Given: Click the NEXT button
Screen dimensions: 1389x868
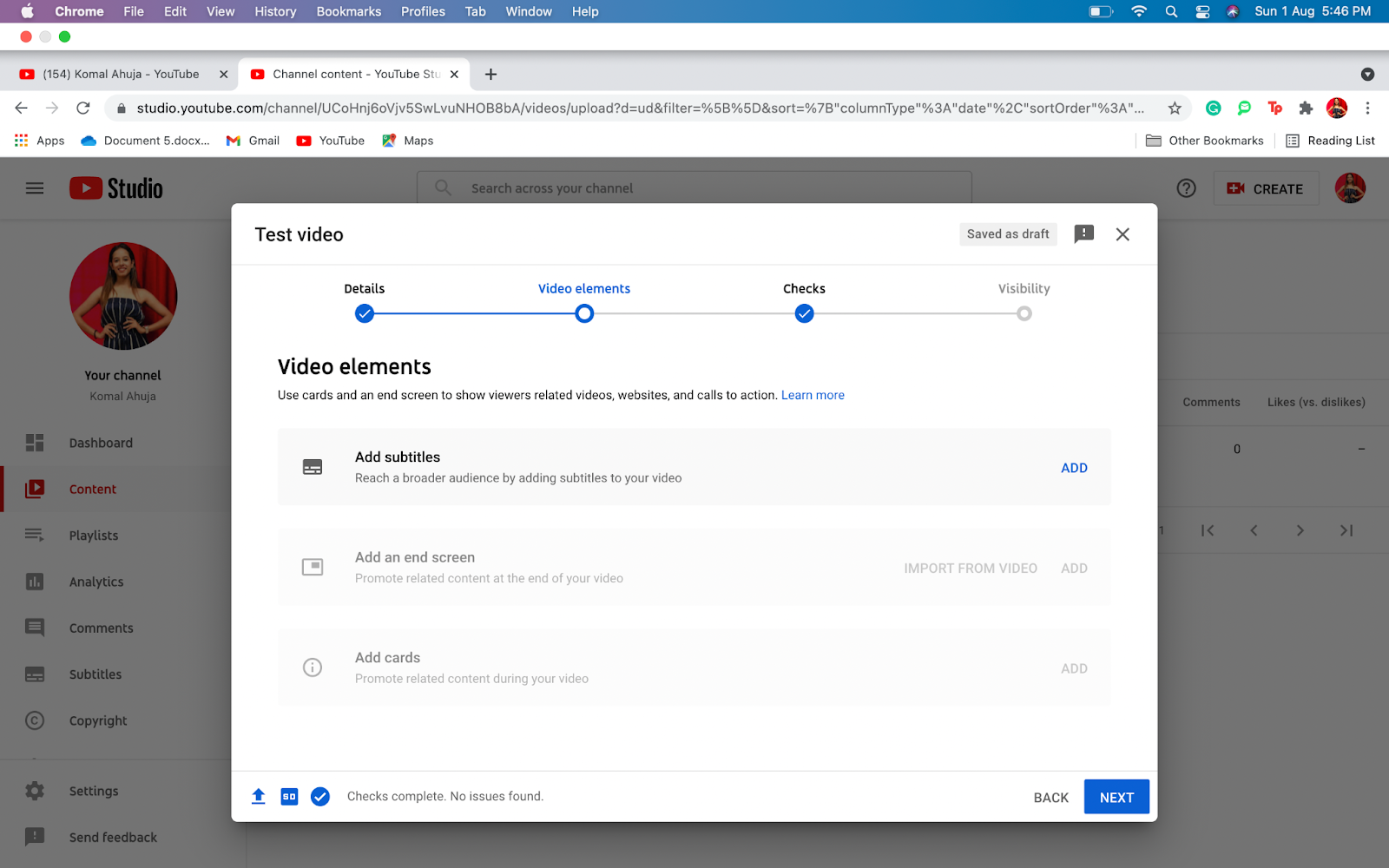Looking at the screenshot, I should pos(1116,797).
